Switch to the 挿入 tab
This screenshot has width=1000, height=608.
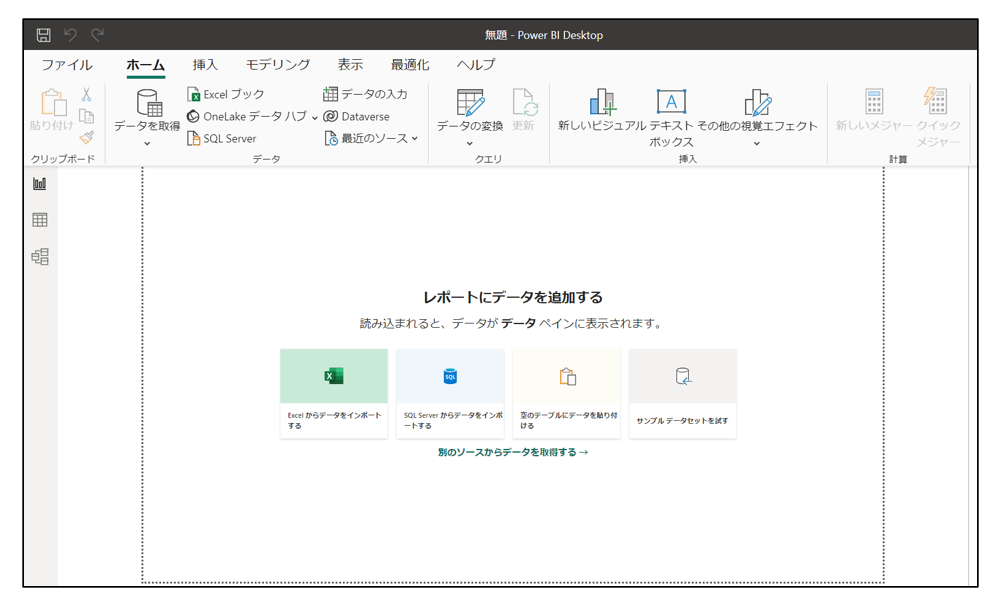205,64
